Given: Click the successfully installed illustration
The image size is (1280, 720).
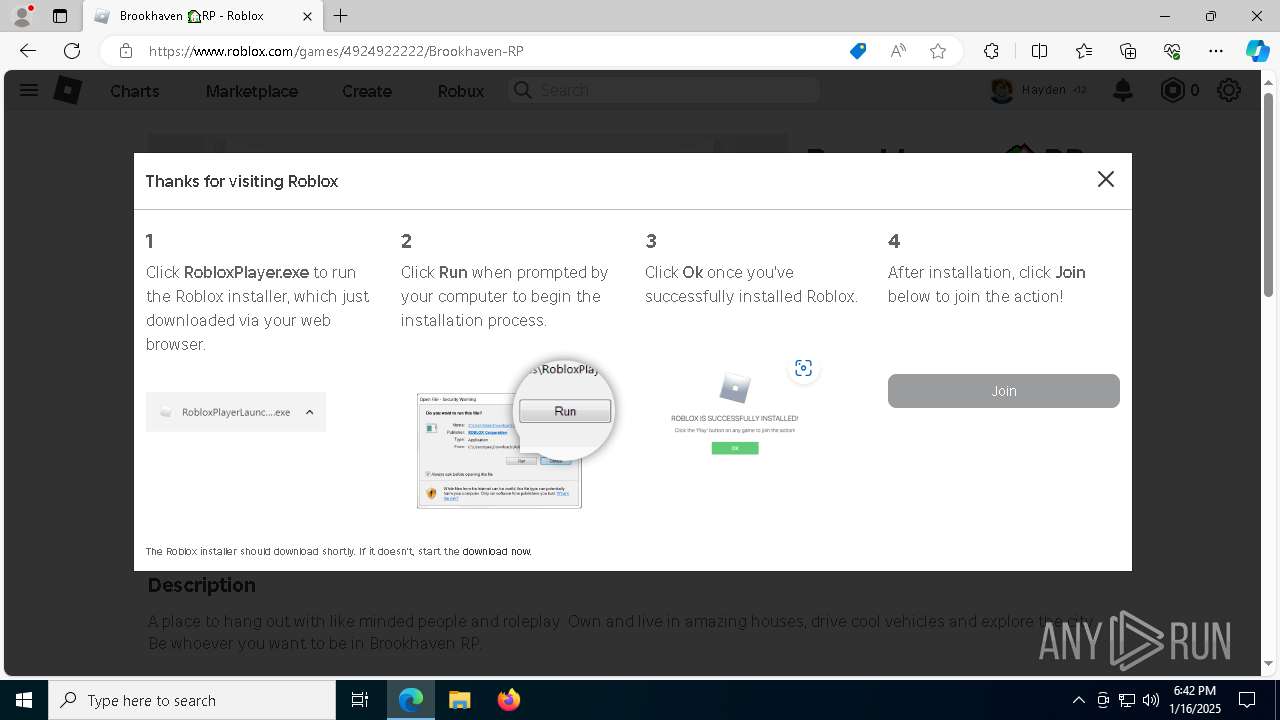Looking at the screenshot, I should [x=735, y=413].
